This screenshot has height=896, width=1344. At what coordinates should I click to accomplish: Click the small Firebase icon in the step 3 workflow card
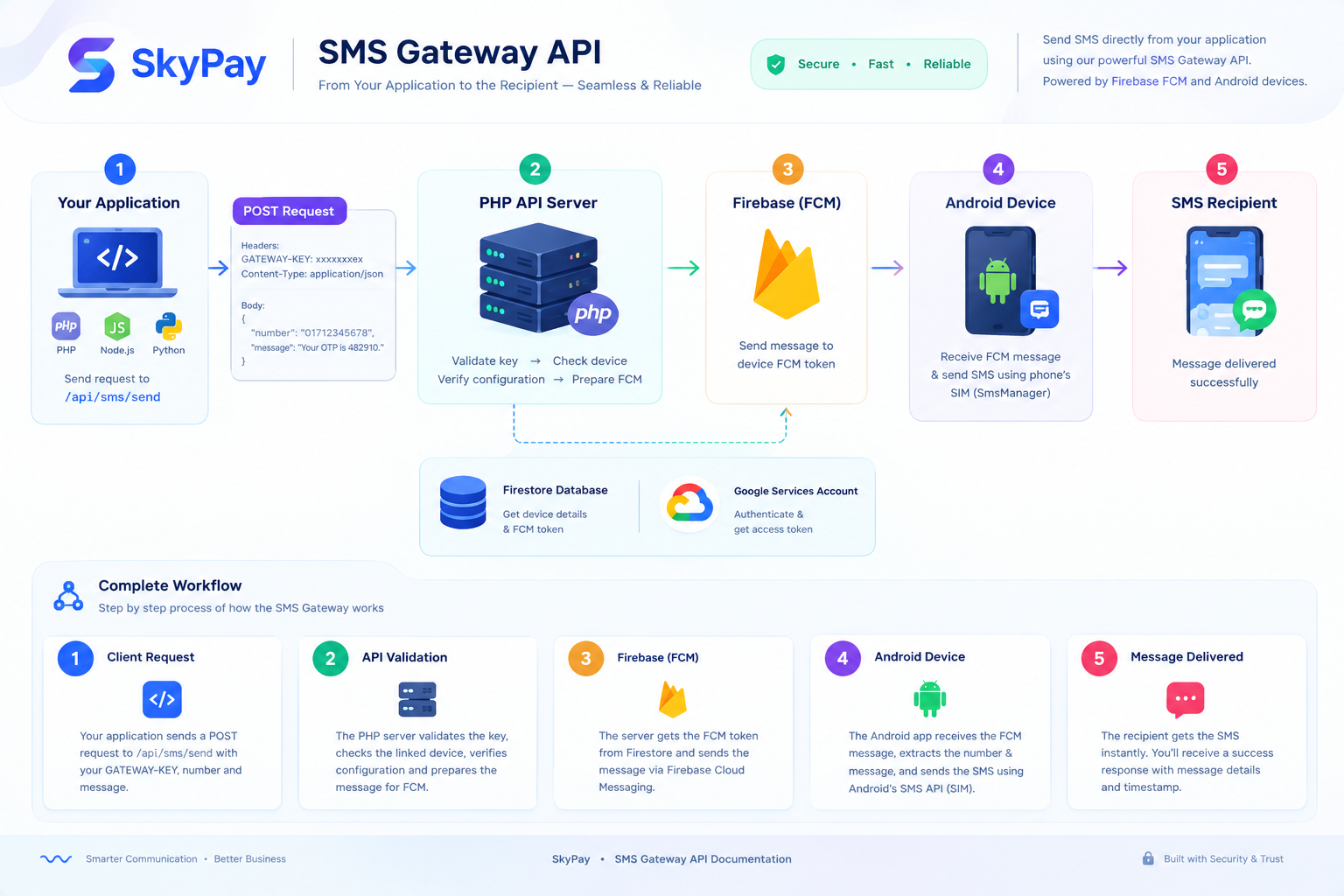pyautogui.click(x=673, y=699)
